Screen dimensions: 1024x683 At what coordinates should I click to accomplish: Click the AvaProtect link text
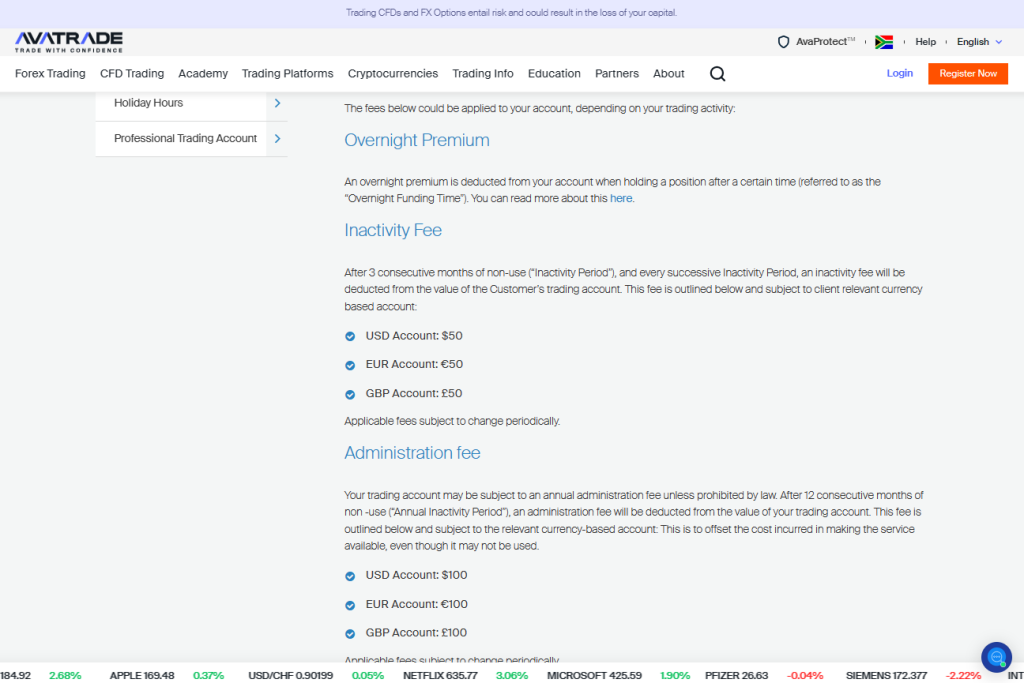coord(825,42)
